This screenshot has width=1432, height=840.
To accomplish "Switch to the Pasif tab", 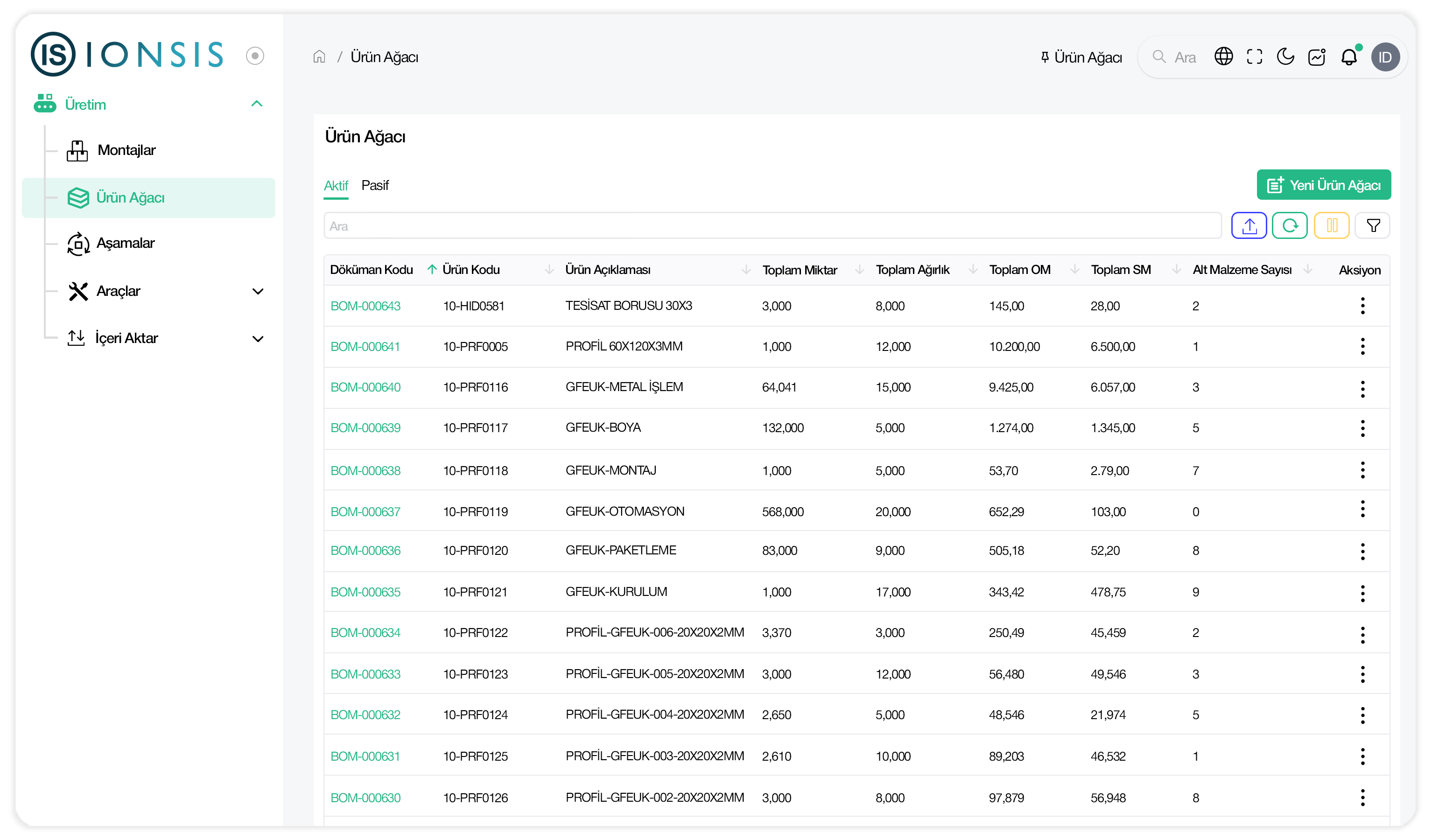I will (x=375, y=186).
